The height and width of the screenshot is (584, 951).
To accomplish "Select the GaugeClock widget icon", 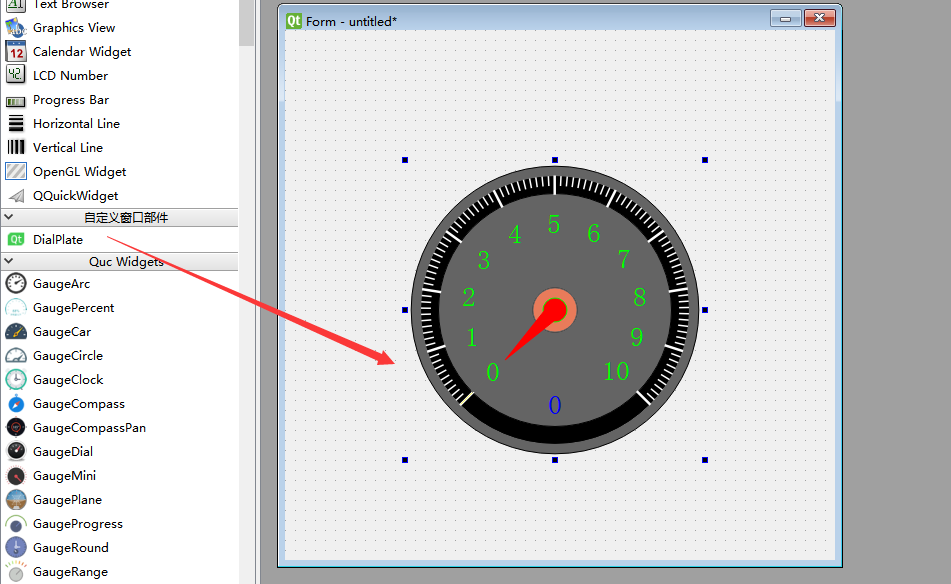I will click(15, 379).
